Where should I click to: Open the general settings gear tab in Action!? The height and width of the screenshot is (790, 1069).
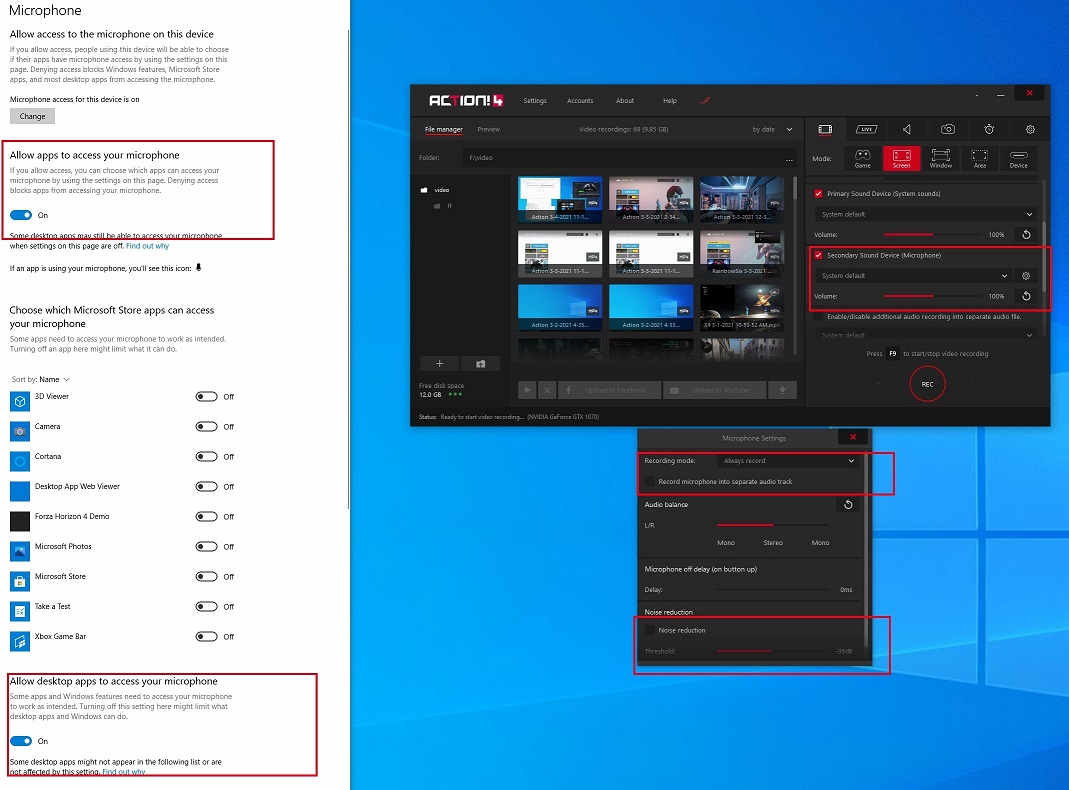click(x=1030, y=129)
